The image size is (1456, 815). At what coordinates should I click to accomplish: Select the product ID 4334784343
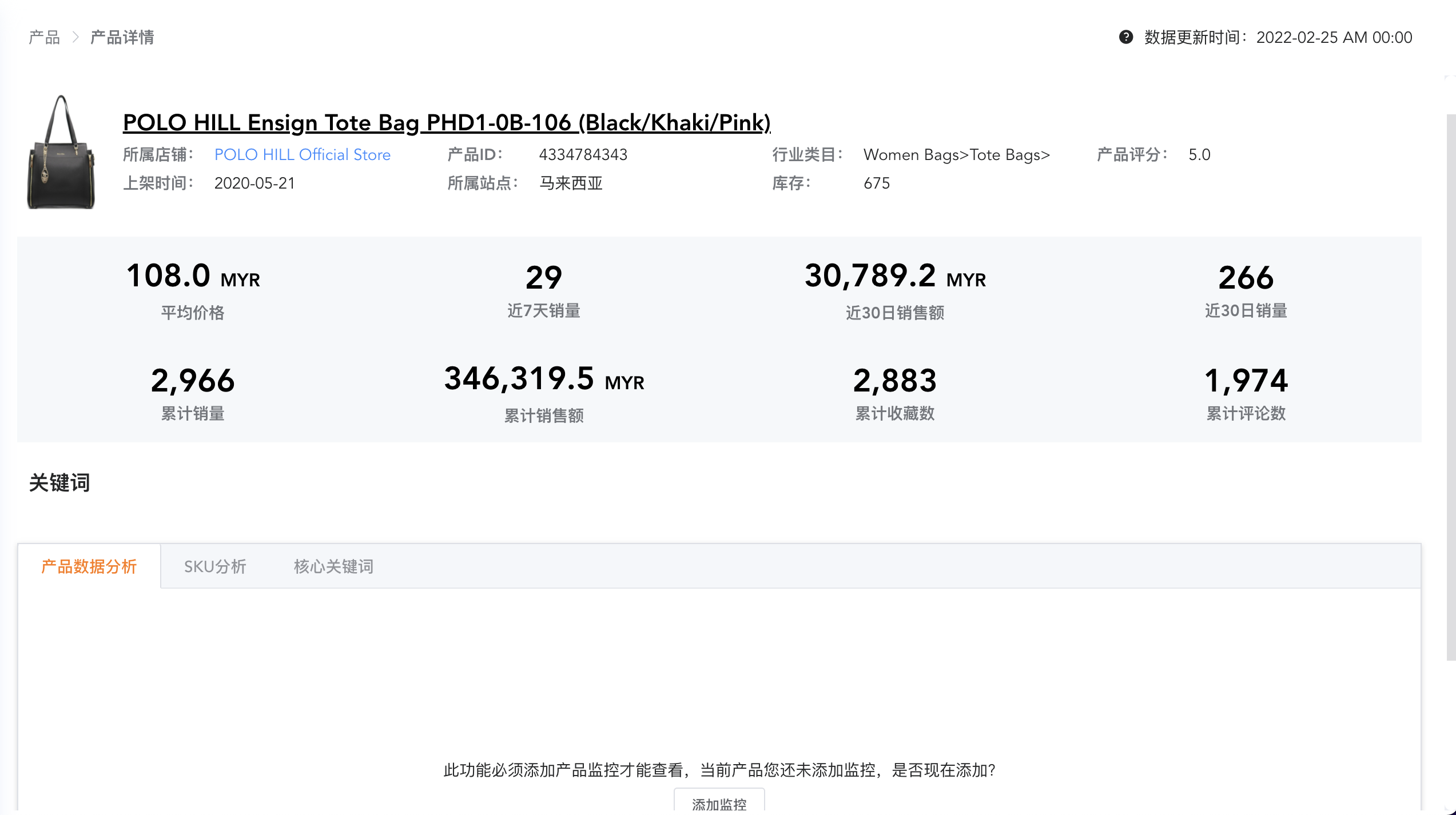click(583, 154)
